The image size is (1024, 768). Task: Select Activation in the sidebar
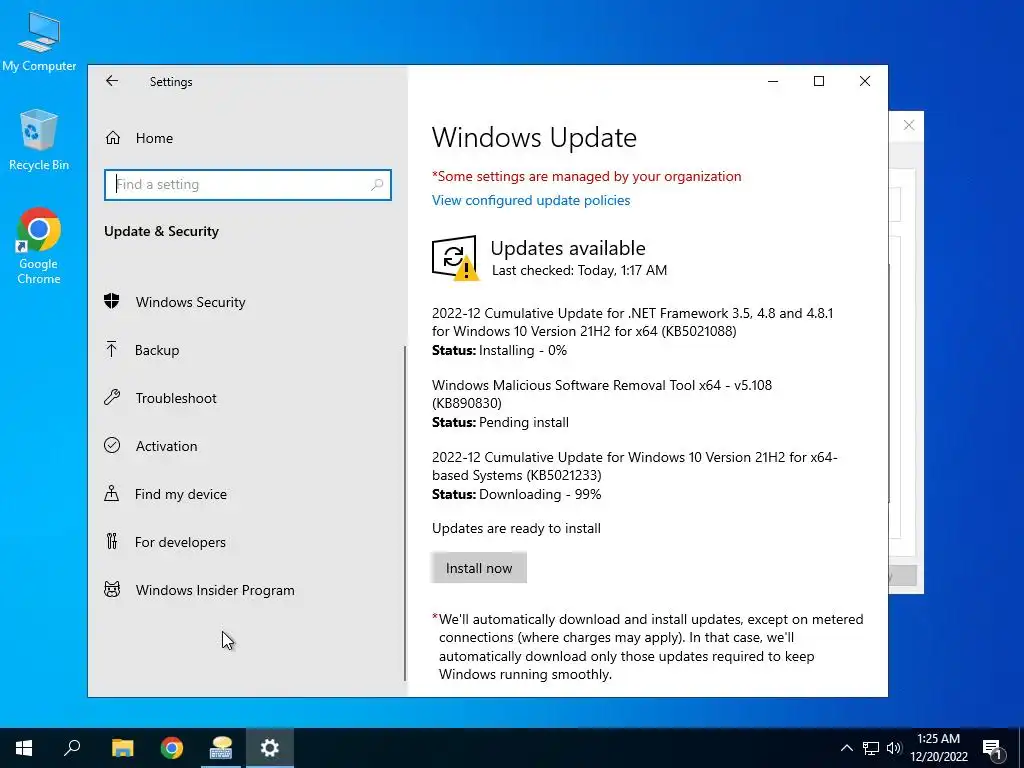pos(167,446)
